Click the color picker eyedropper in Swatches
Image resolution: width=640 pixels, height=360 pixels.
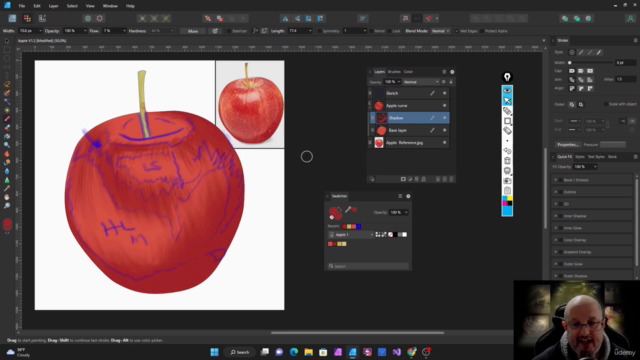[x=348, y=209]
